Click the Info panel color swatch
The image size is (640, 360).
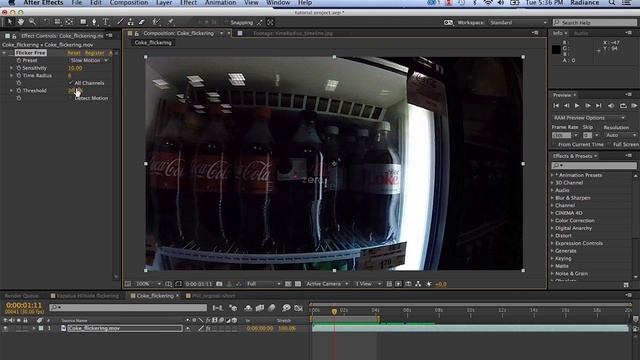point(556,49)
